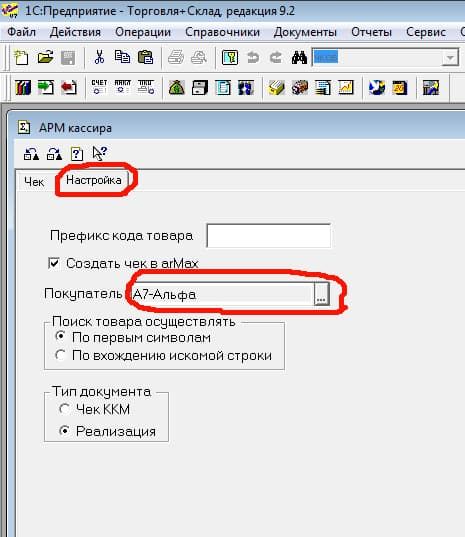
Task: Select the Чек ККМ radio button
Action: tap(64, 409)
